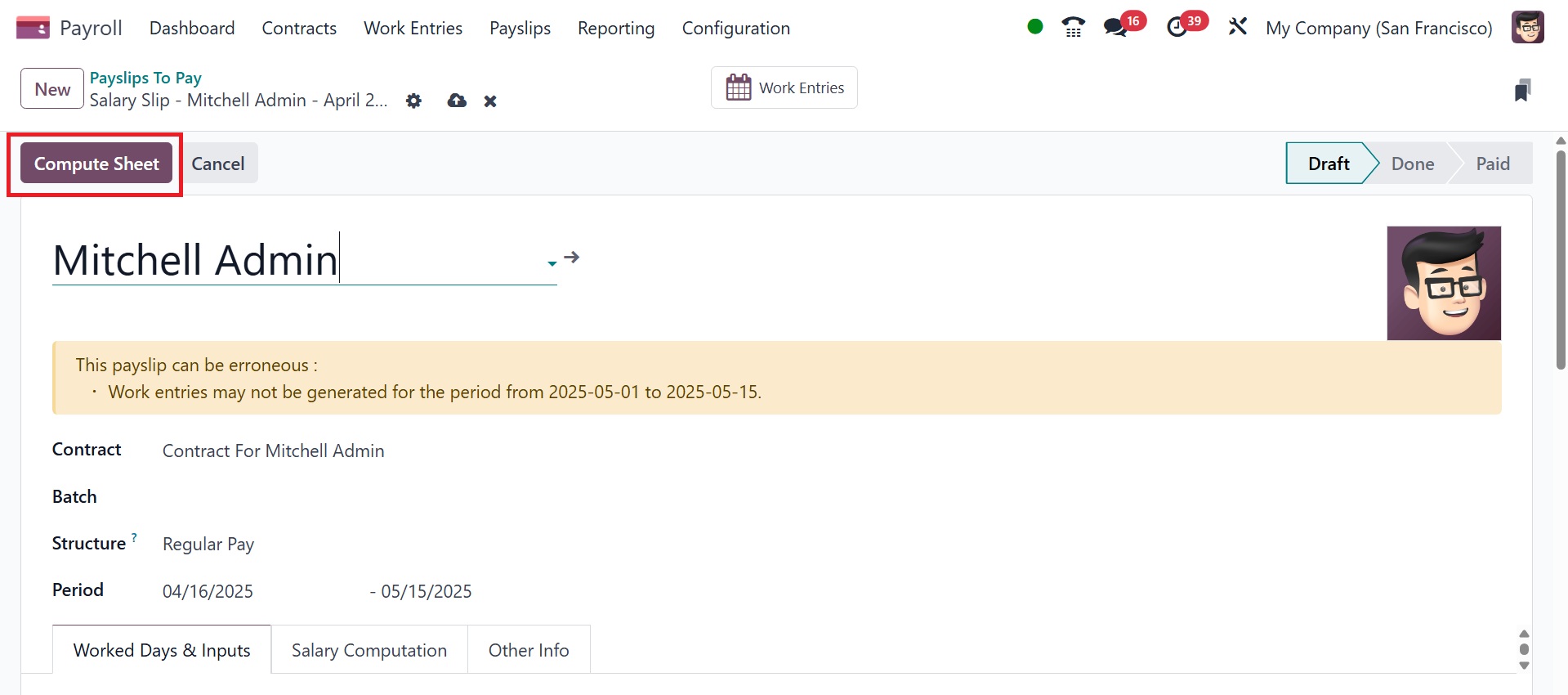Switch to the Salary Computation tab
The width and height of the screenshot is (1568, 695).
click(x=369, y=650)
